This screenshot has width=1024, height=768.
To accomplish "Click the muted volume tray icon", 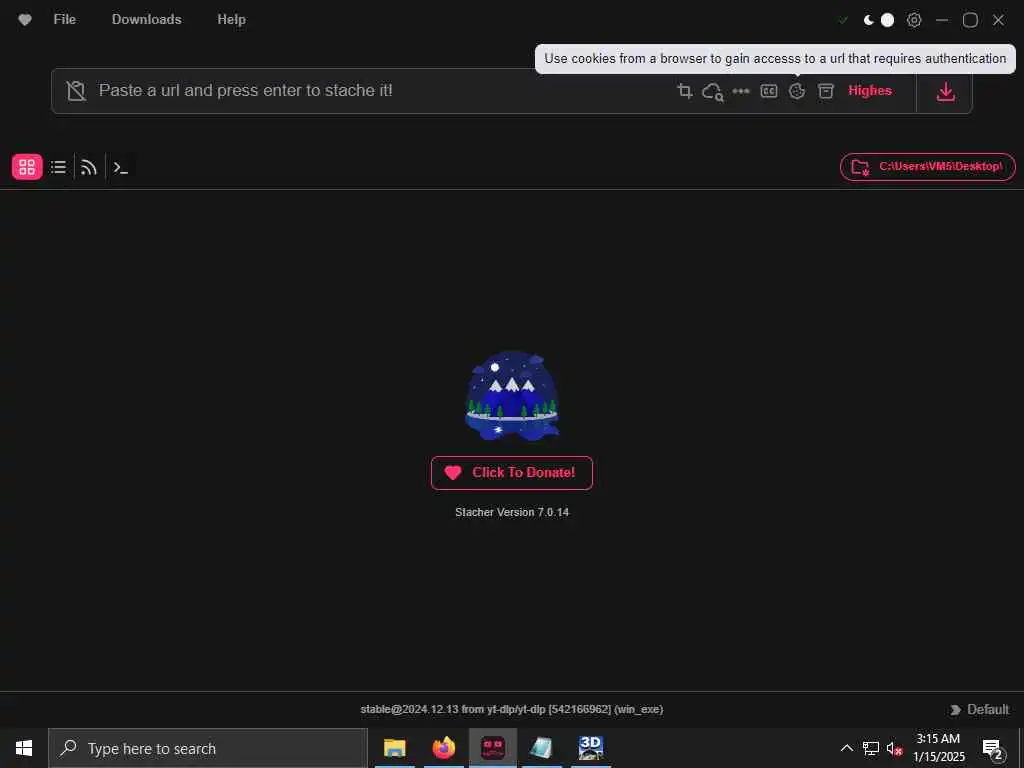I will click(894, 748).
